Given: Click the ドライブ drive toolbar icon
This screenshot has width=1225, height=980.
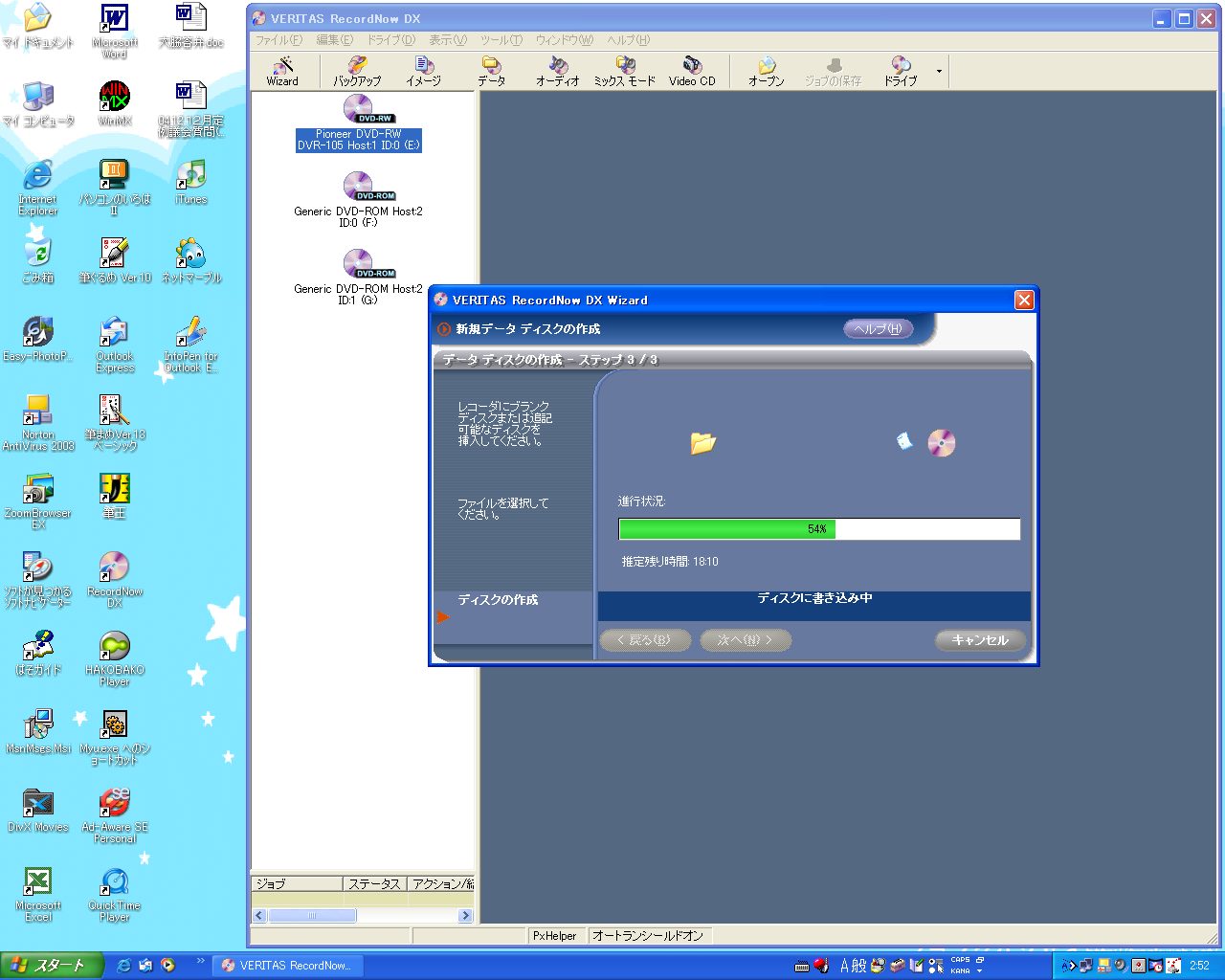Looking at the screenshot, I should coord(900,71).
